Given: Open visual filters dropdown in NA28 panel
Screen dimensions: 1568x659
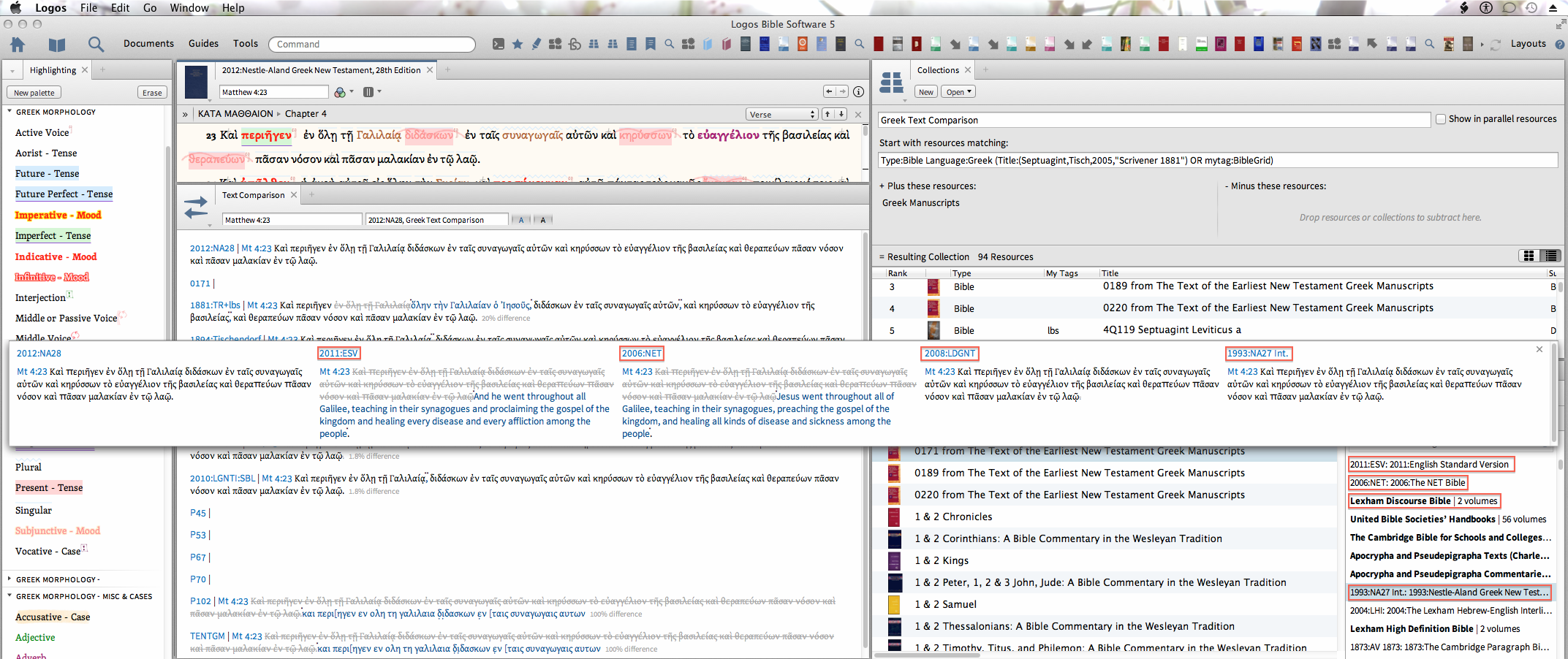Looking at the screenshot, I should (x=344, y=92).
